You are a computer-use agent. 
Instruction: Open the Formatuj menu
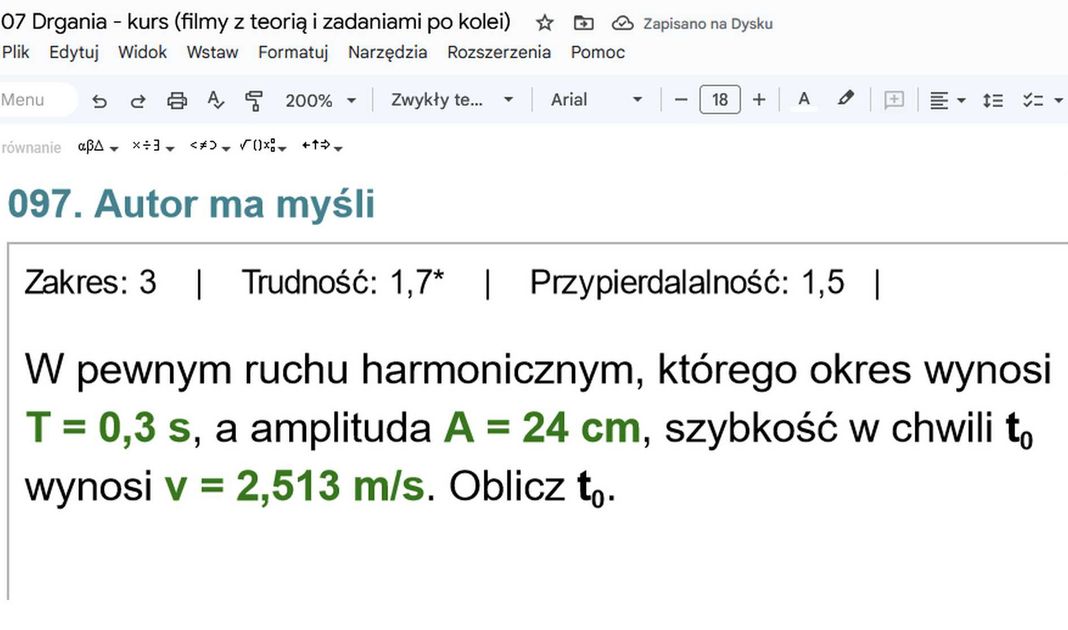tap(293, 52)
